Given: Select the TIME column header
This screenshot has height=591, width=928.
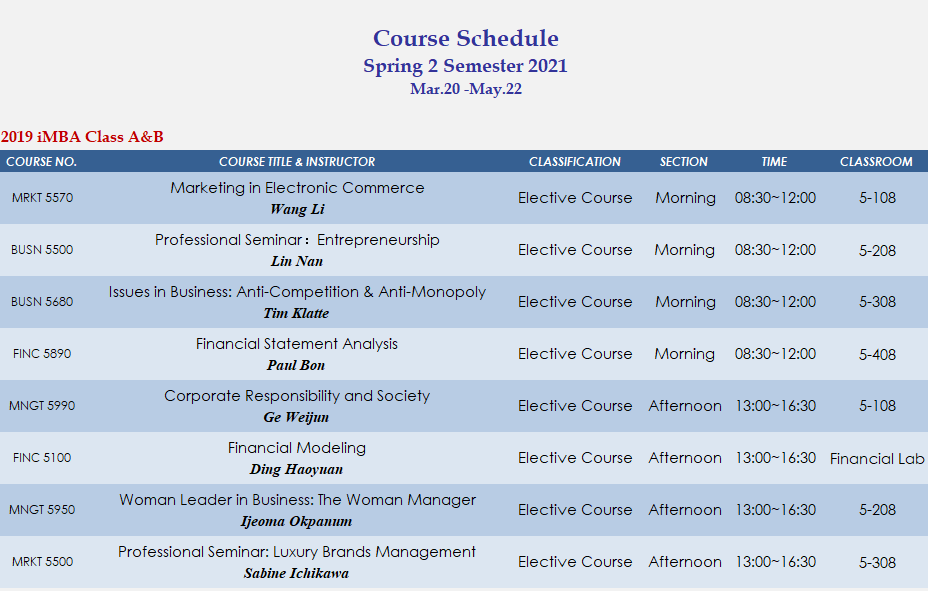Looking at the screenshot, I should 774,162.
